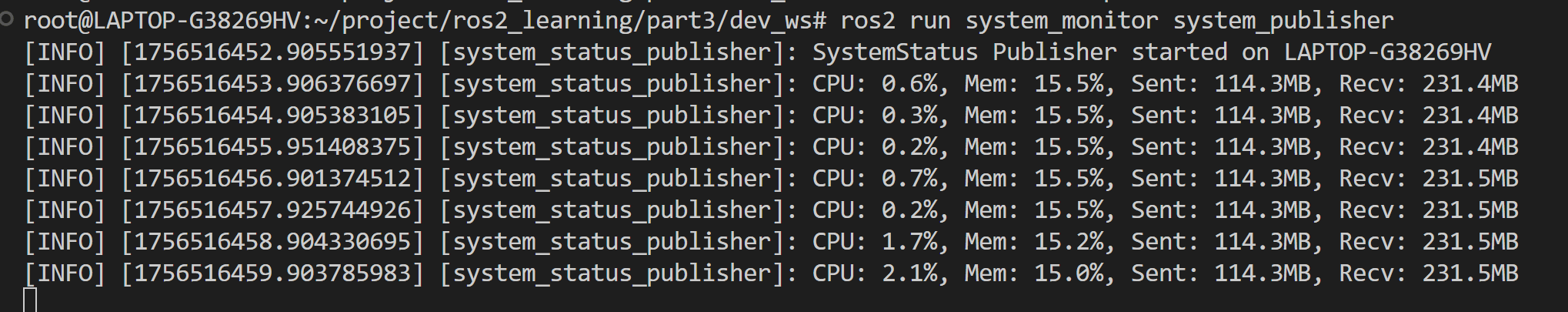
Task: Click the terminal cursor block at the bottom
Action: coord(30,300)
